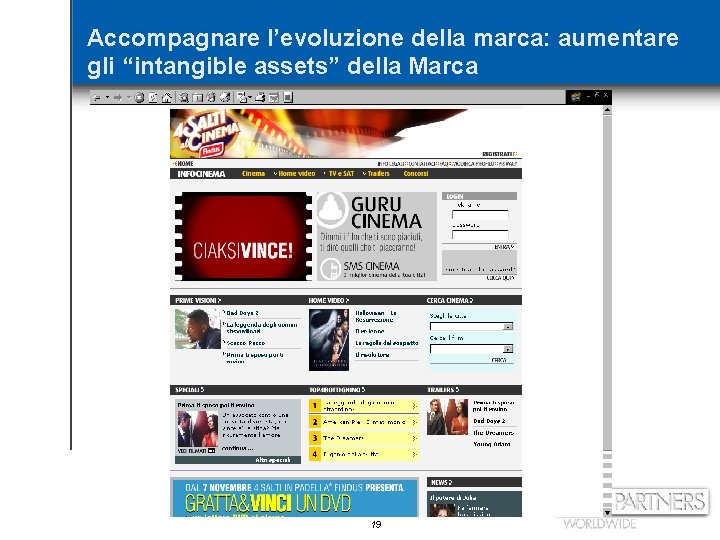
Task: Click the Altri speciali bar
Action: pyautogui.click(x=238, y=460)
